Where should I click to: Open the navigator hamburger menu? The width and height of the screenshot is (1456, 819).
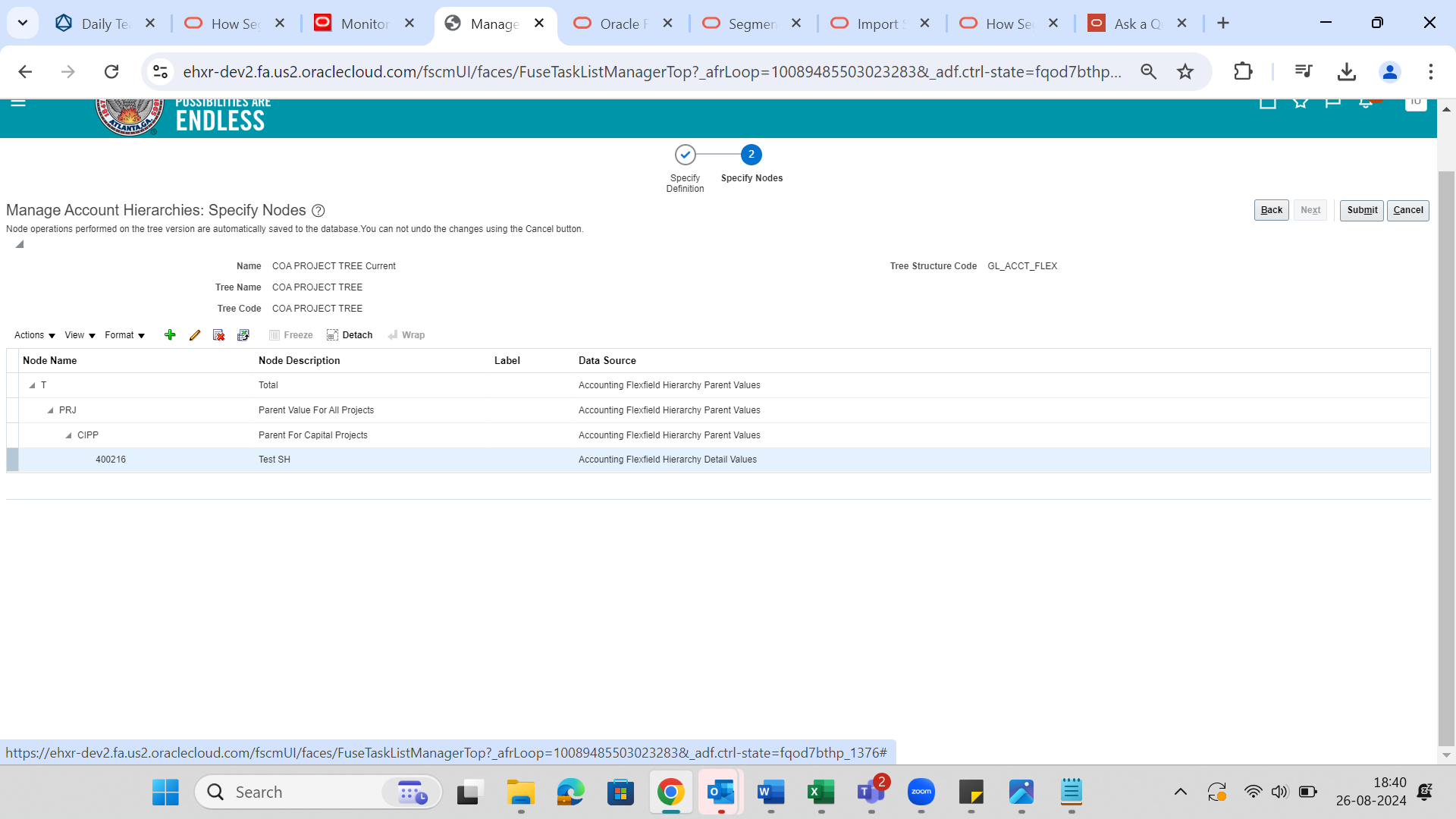point(18,102)
